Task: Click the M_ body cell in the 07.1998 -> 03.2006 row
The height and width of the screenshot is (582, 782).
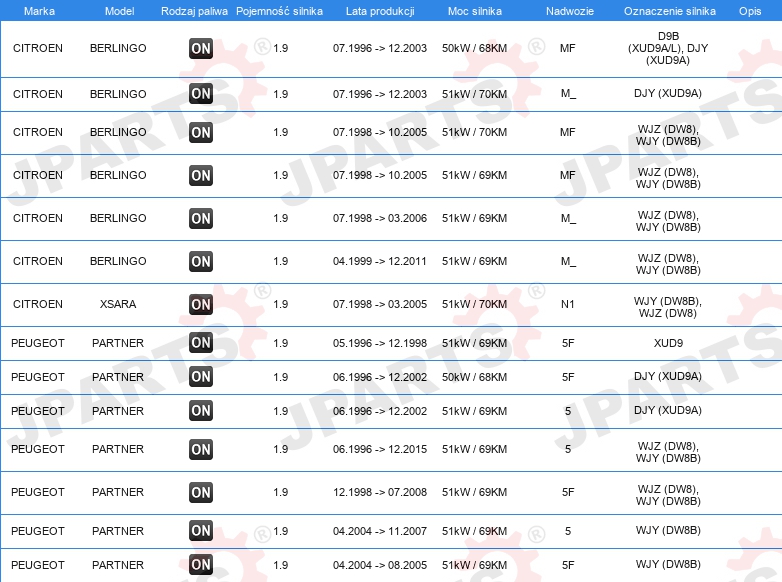Action: (568, 218)
